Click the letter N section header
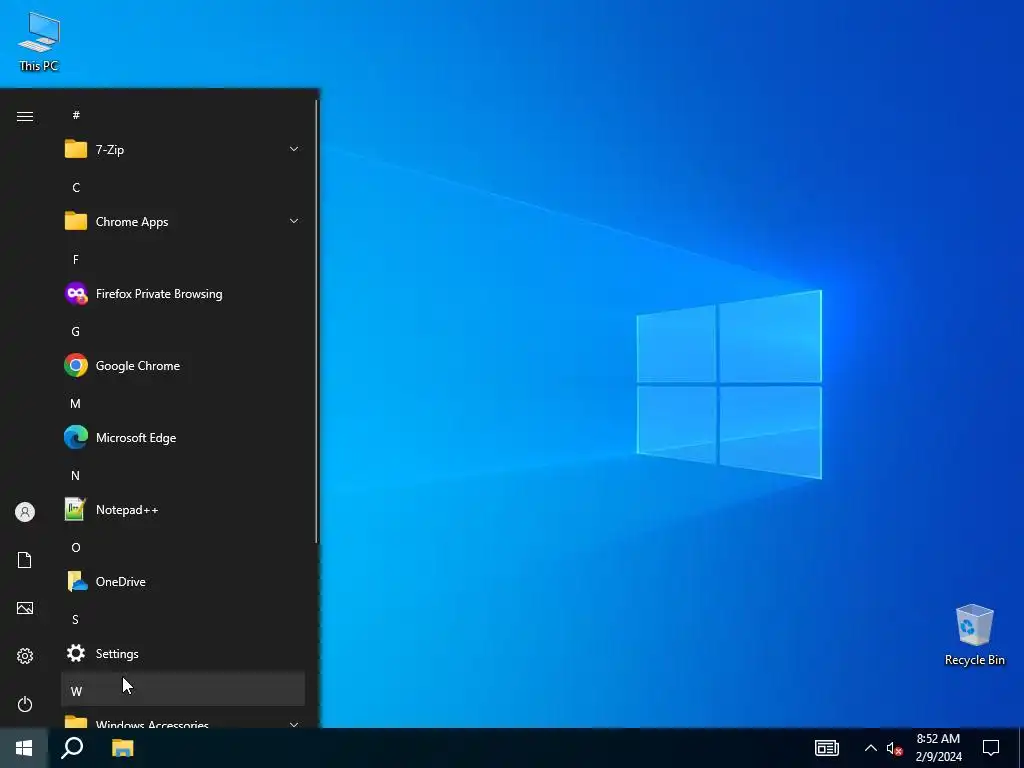 (x=183, y=475)
